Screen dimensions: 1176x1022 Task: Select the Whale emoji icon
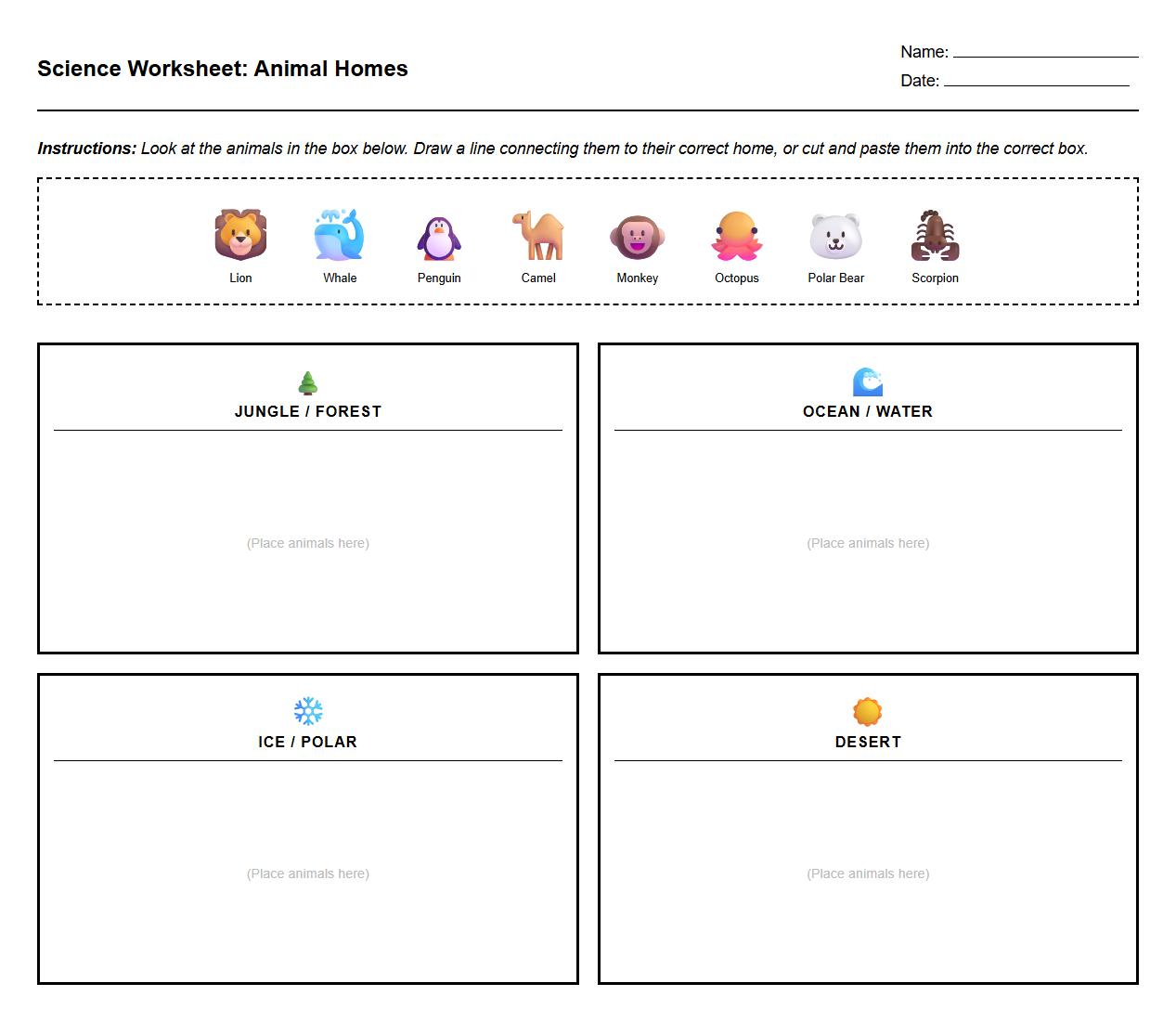pyautogui.click(x=340, y=237)
